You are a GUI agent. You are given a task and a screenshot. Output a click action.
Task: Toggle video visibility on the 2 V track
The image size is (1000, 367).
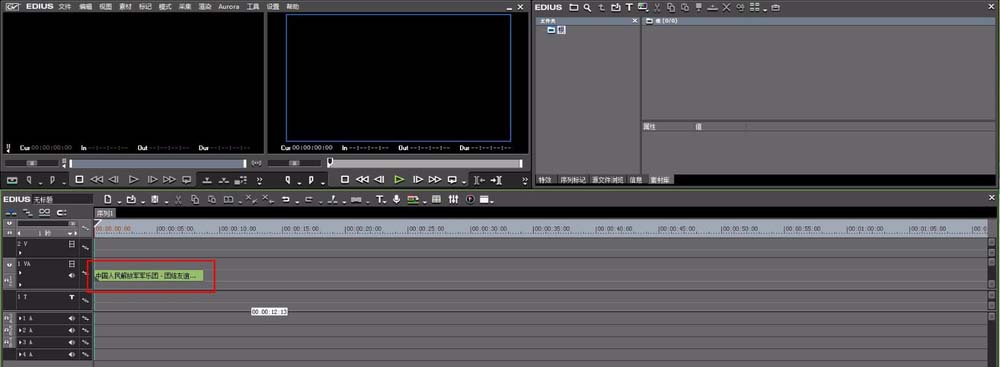[71, 244]
